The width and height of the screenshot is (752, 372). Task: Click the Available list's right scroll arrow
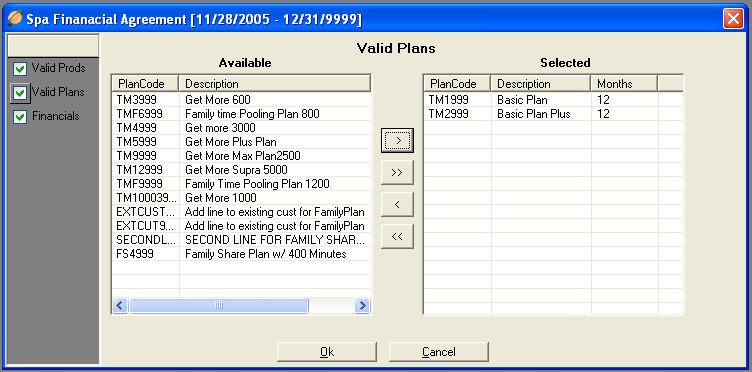pyautogui.click(x=363, y=305)
